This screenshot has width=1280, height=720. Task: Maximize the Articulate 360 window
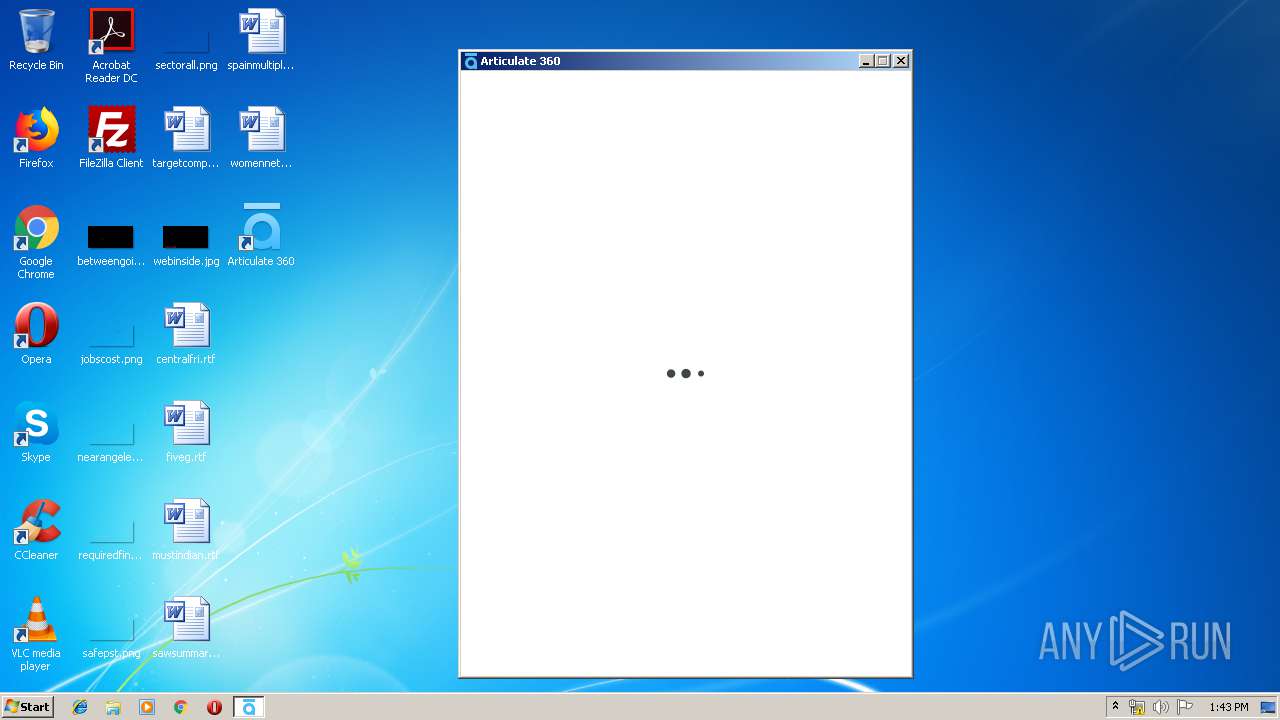pyautogui.click(x=883, y=61)
